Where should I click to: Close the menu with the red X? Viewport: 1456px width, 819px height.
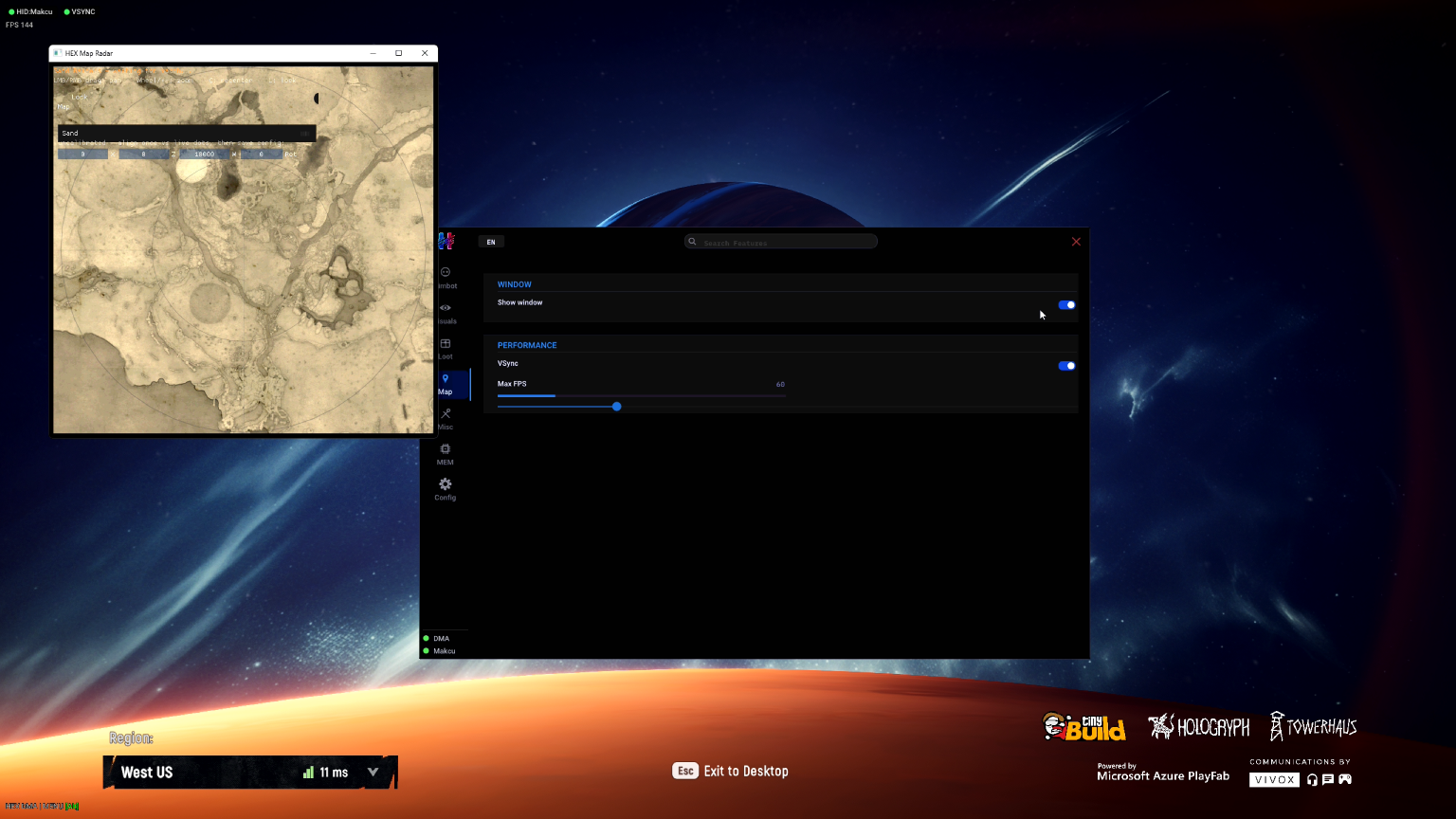pyautogui.click(x=1076, y=242)
